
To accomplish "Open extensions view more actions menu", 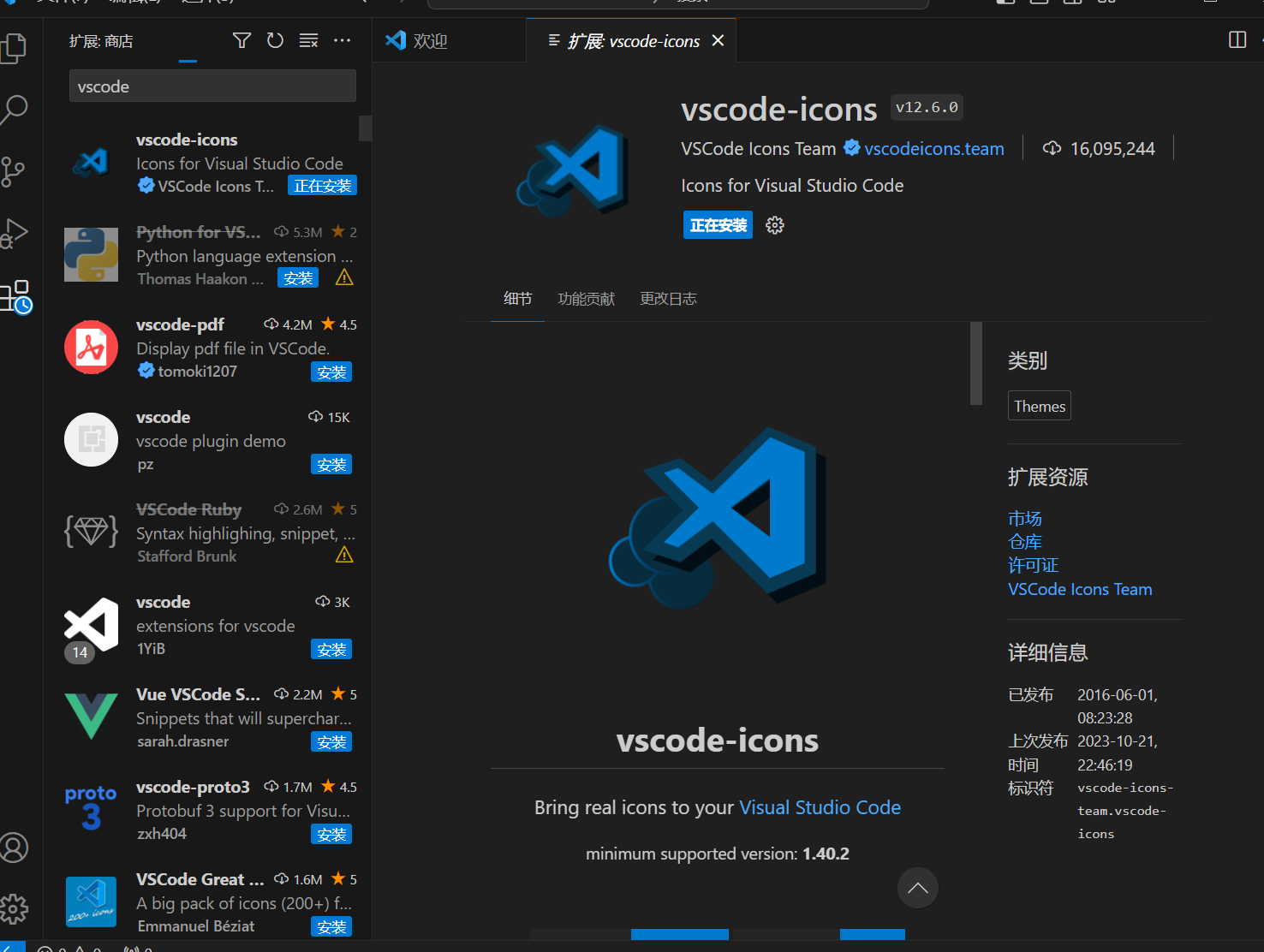I will coord(342,40).
